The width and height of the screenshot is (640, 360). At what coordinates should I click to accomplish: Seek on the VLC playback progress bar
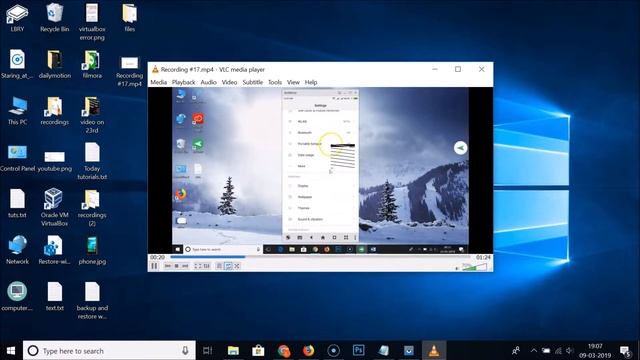tap(320, 257)
